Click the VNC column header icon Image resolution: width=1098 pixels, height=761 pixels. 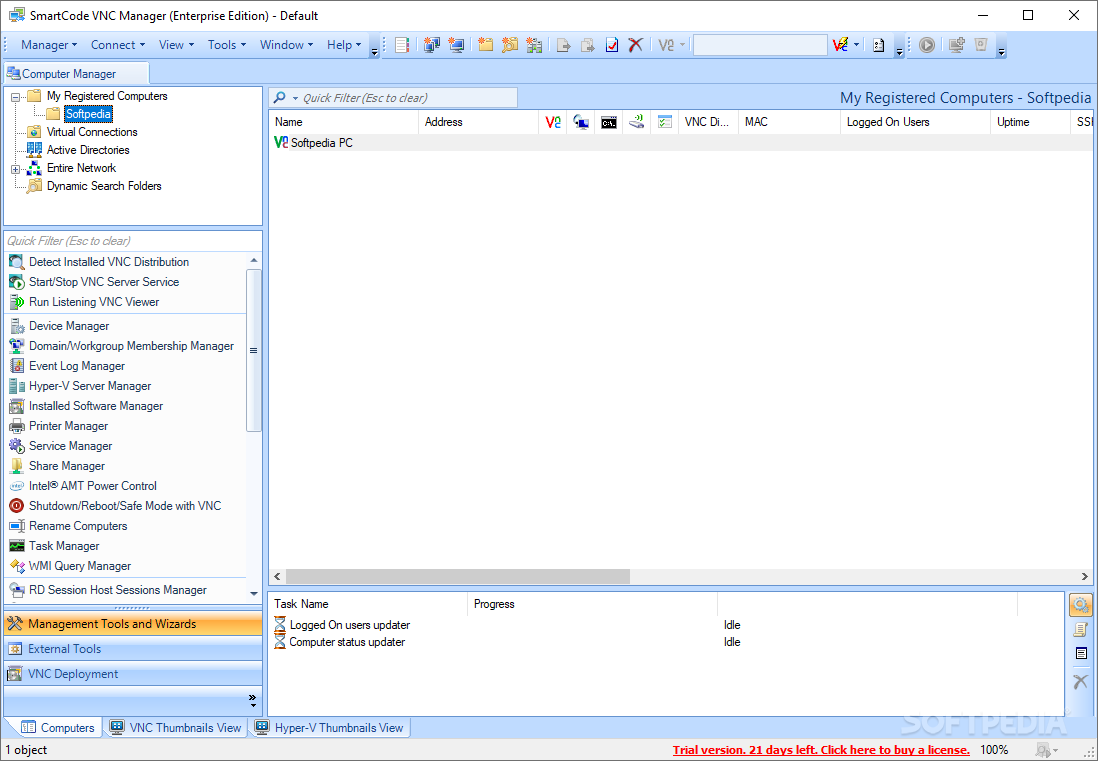553,122
